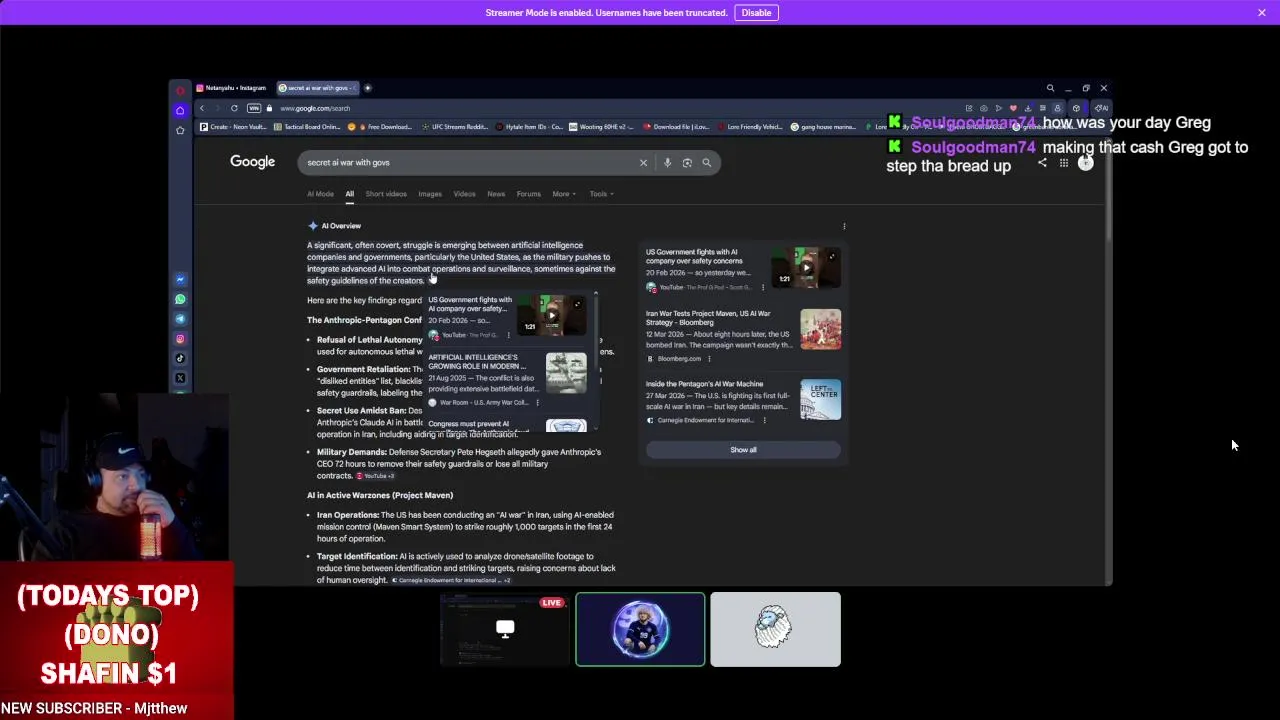The image size is (1280, 720).
Task: Select the grey avatar participant tile
Action: pos(776,629)
